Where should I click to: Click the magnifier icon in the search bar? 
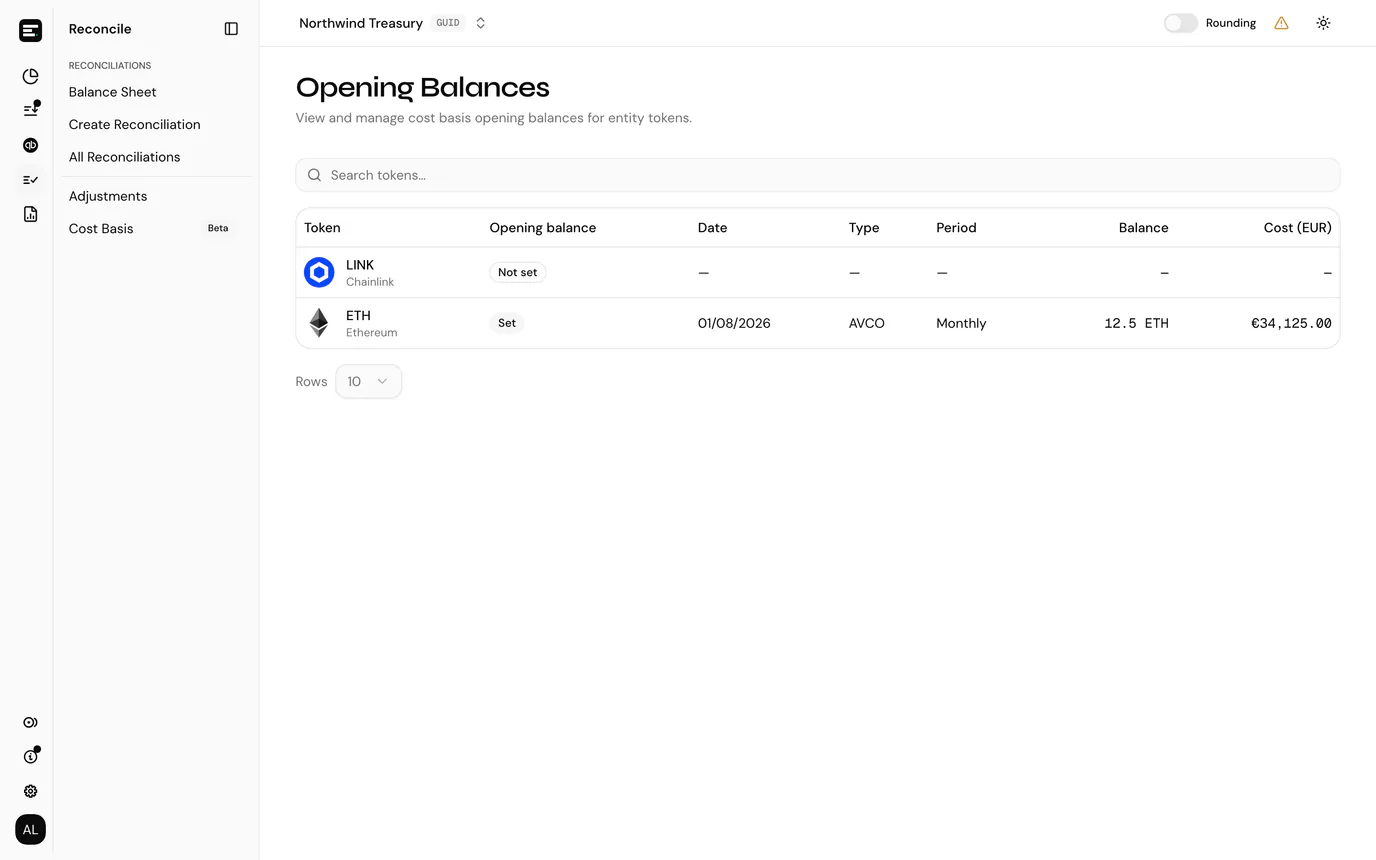(314, 175)
